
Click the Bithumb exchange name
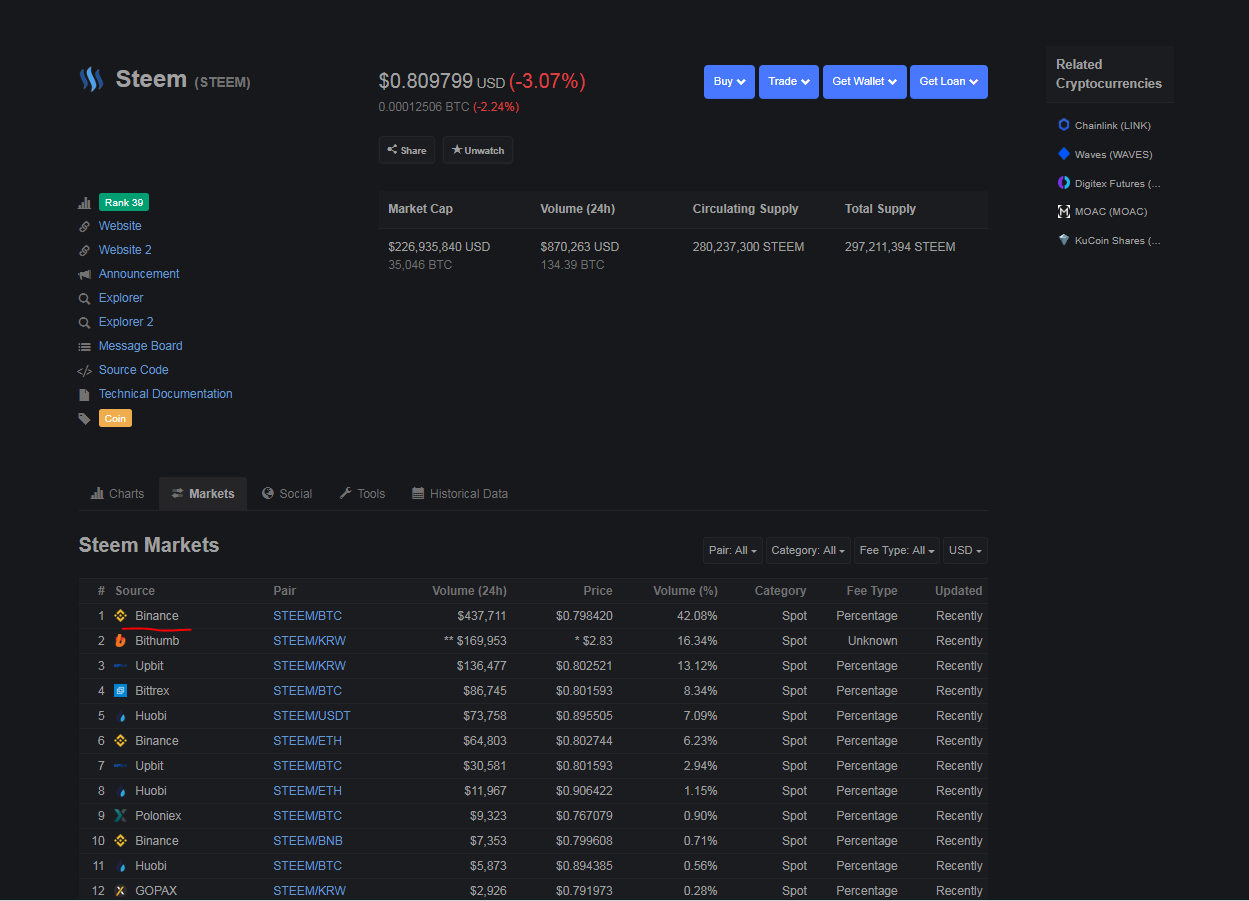157,641
